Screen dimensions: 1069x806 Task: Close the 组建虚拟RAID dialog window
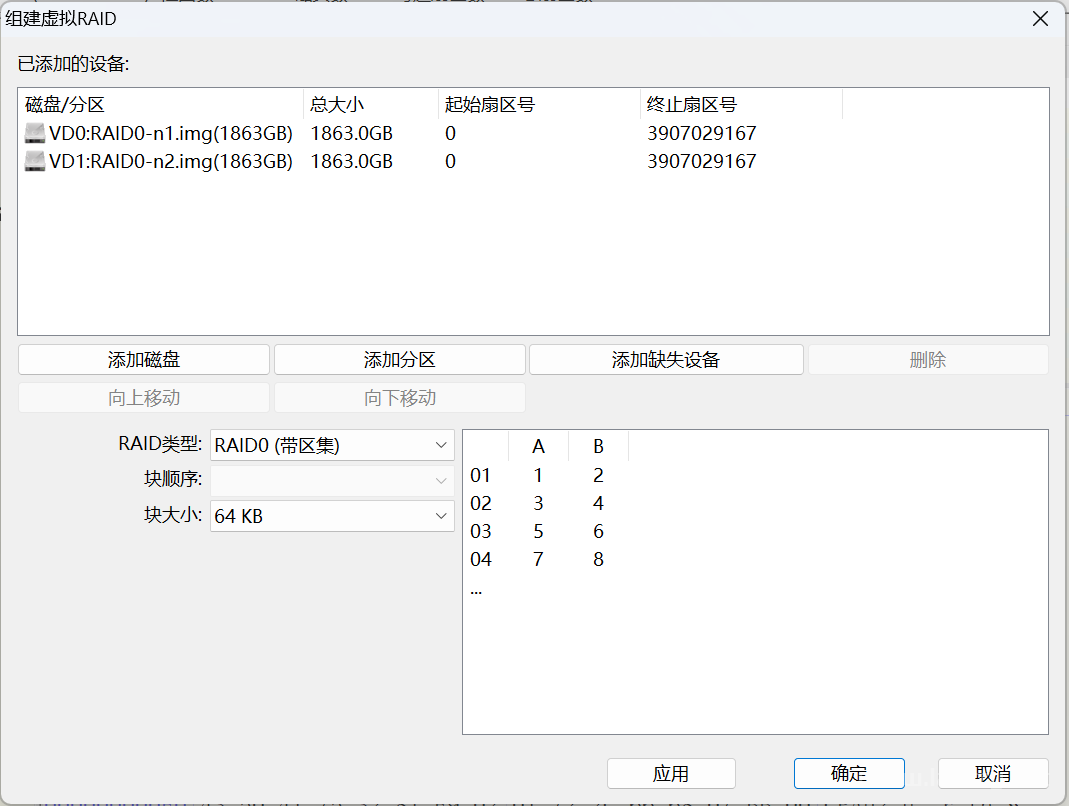pos(1041,18)
